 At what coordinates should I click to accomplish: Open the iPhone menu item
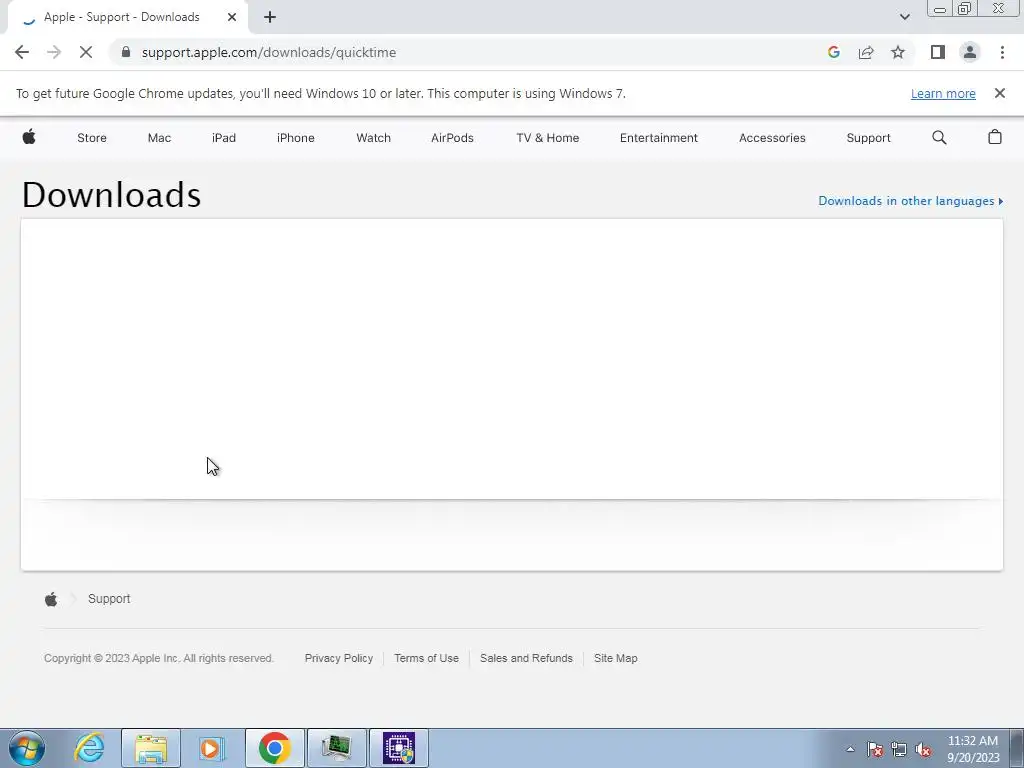point(295,138)
